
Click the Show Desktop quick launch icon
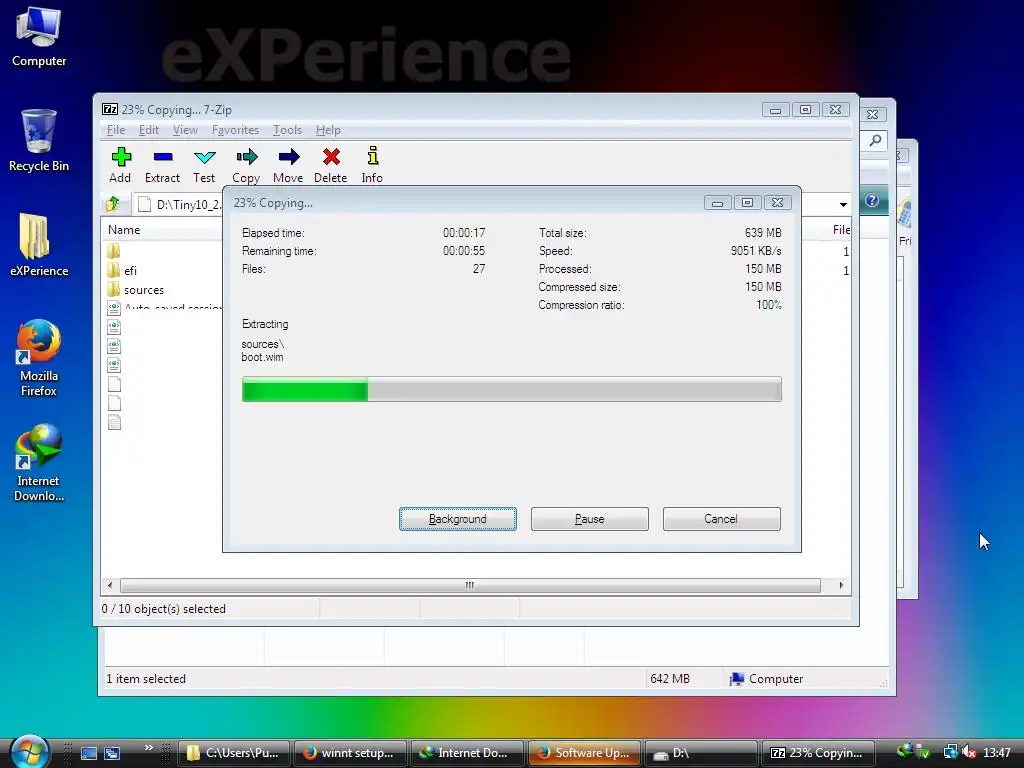pyautogui.click(x=89, y=753)
